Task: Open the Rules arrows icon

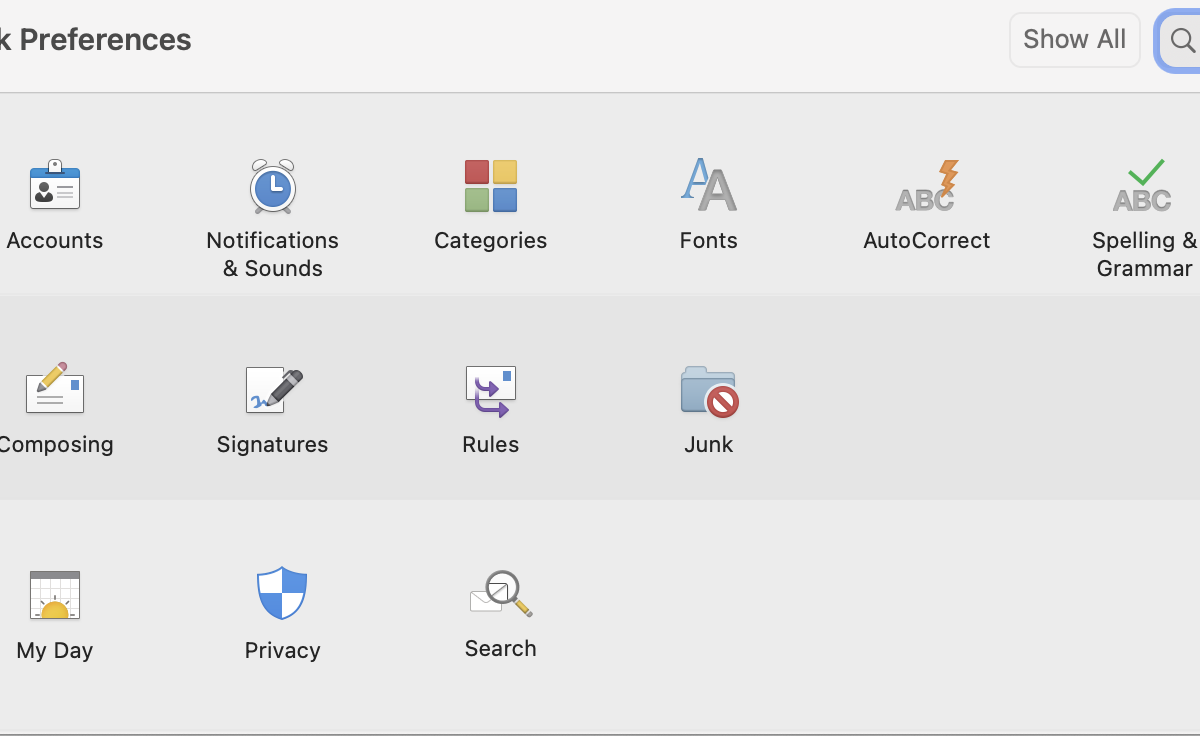Action: pos(490,390)
